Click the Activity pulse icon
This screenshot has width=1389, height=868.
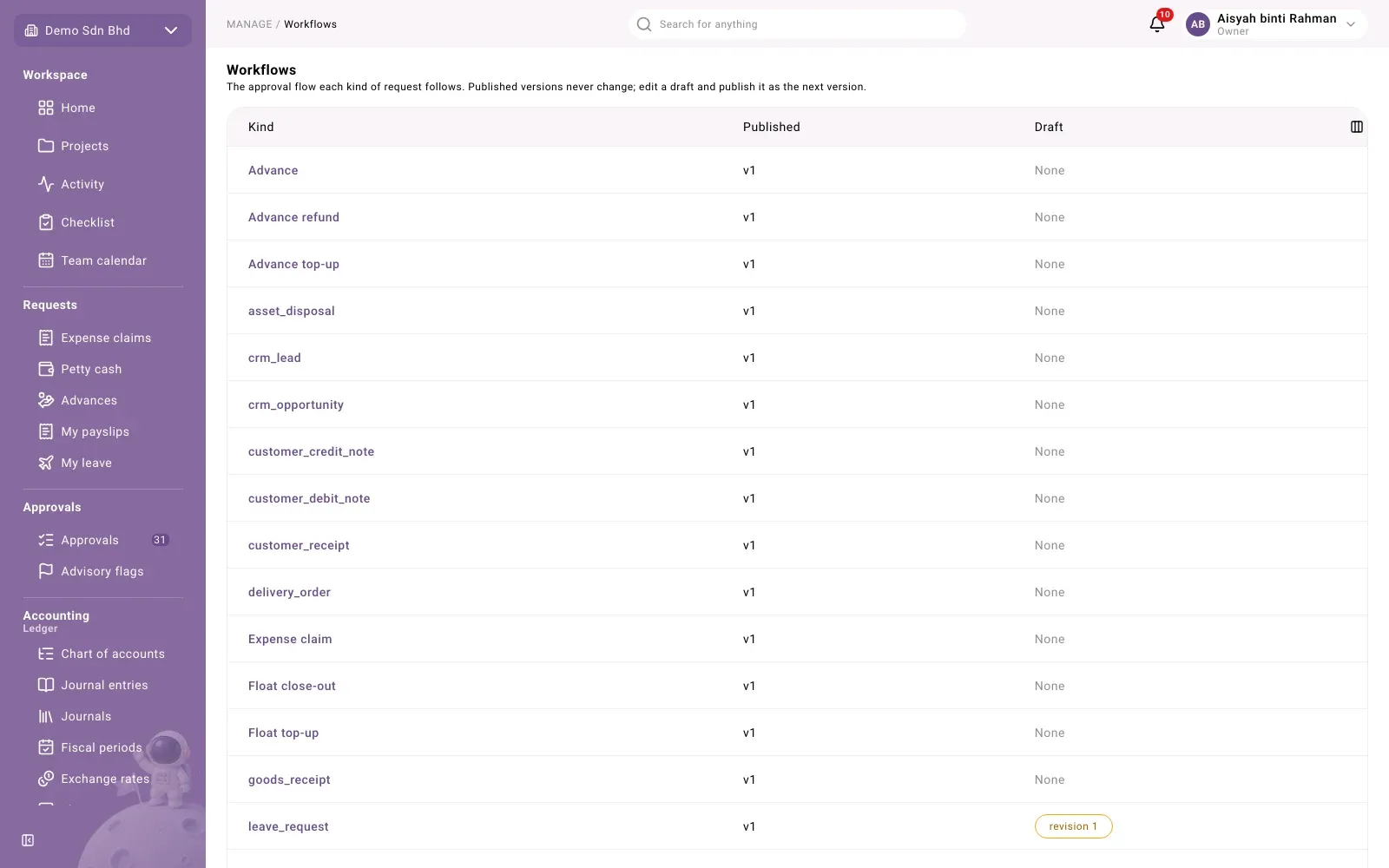pyautogui.click(x=46, y=184)
